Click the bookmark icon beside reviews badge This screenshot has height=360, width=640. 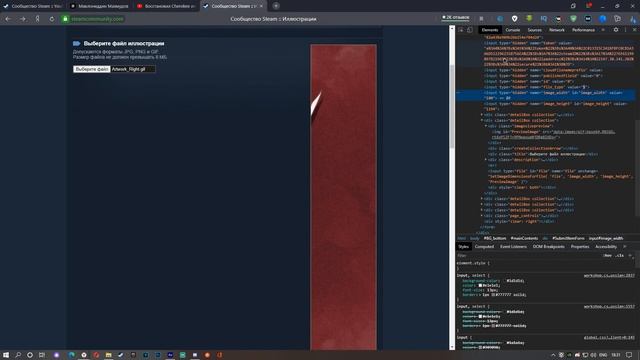pos(481,19)
